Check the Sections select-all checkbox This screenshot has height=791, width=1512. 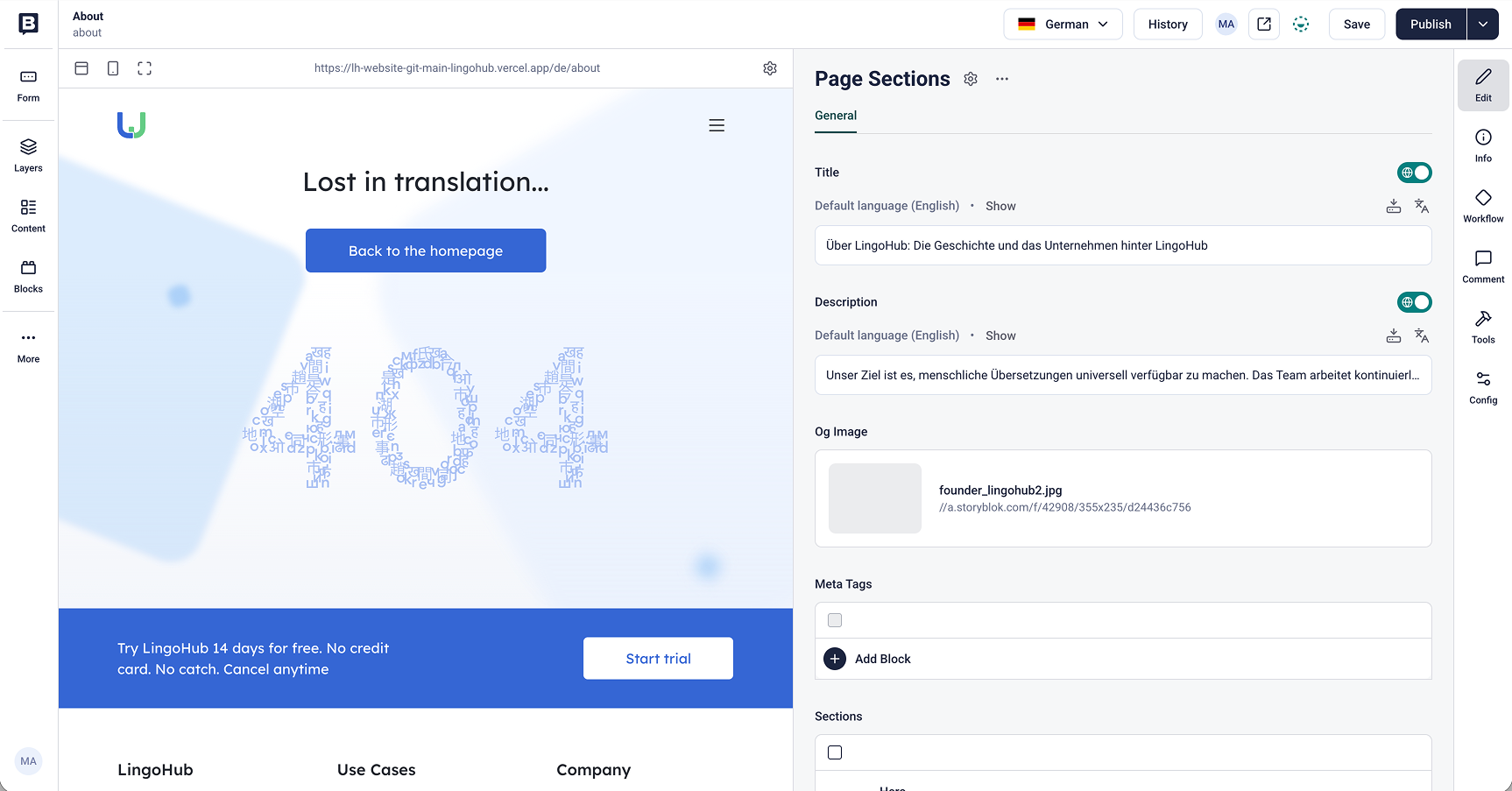pyautogui.click(x=835, y=752)
